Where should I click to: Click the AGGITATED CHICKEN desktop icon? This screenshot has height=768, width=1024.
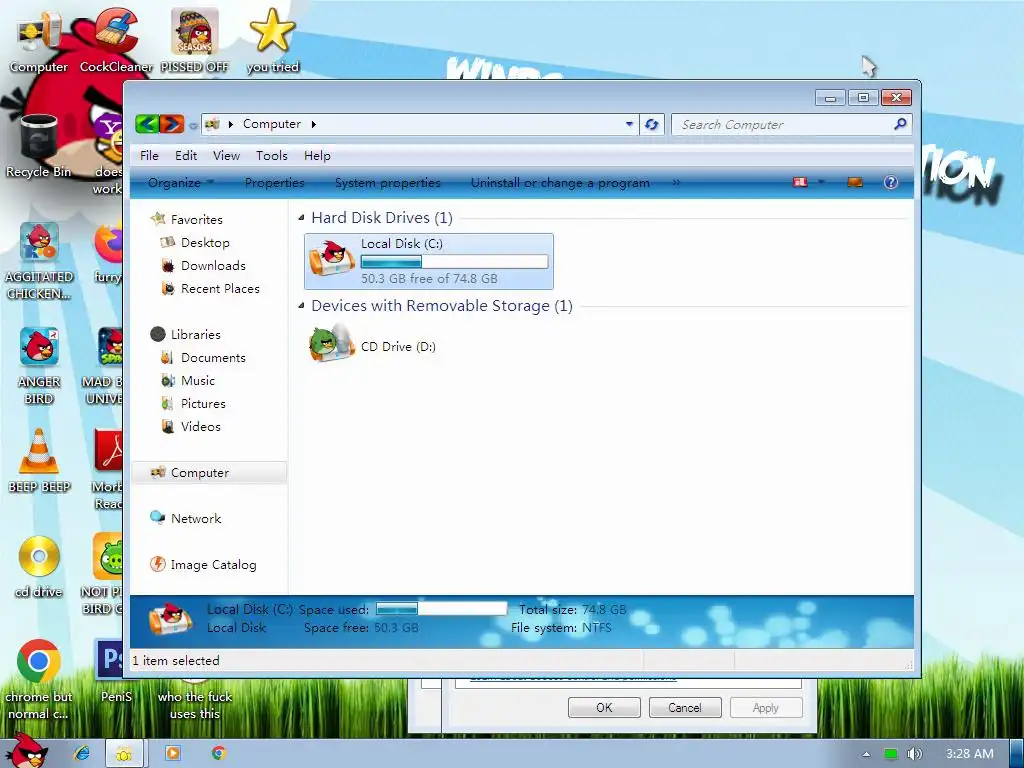tap(39, 261)
